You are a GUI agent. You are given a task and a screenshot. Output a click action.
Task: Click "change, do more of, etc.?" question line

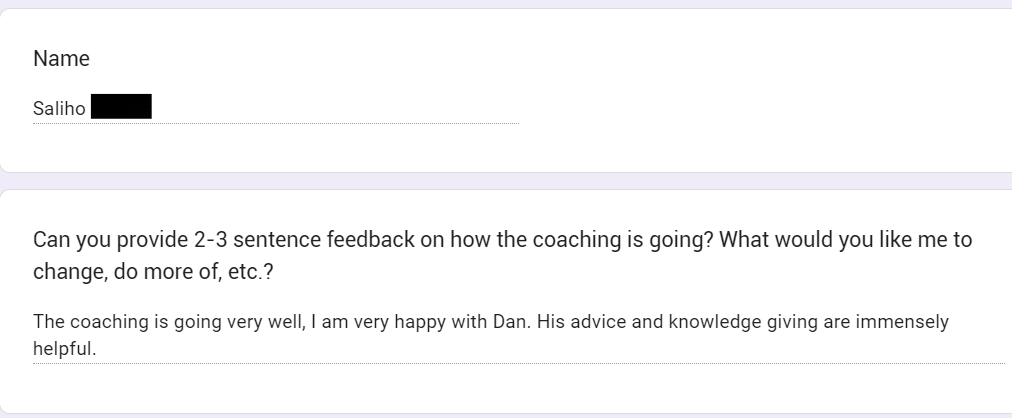153,272
